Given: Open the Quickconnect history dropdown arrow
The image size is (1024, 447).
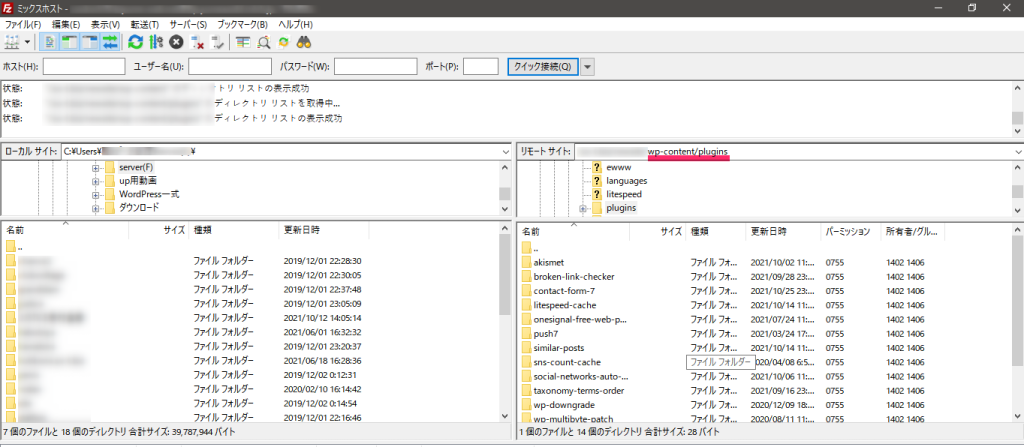Looking at the screenshot, I should tap(588, 67).
